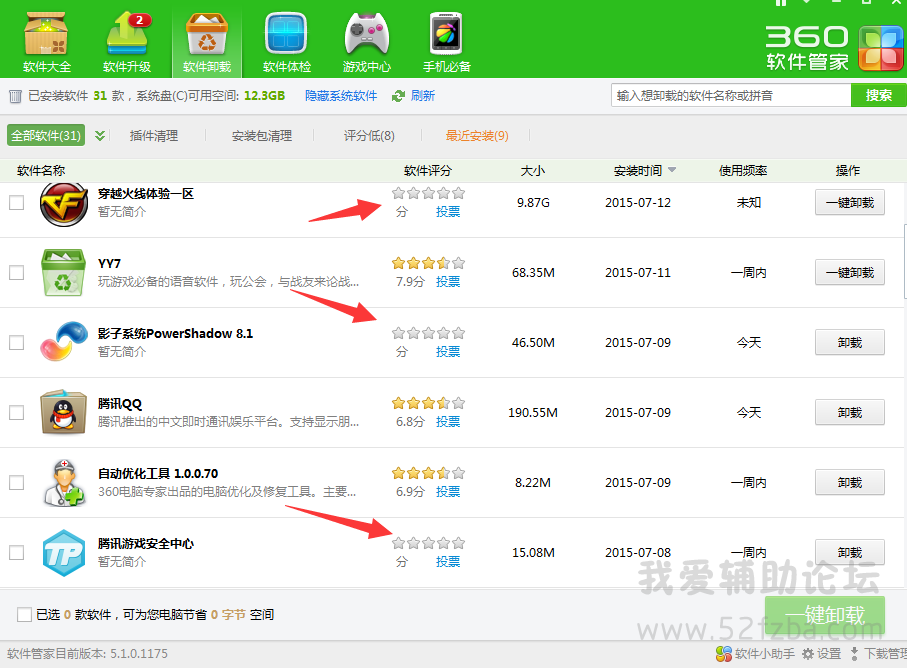The image size is (907, 668).
Task: Click the 搜索 search button
Action: [x=879, y=95]
